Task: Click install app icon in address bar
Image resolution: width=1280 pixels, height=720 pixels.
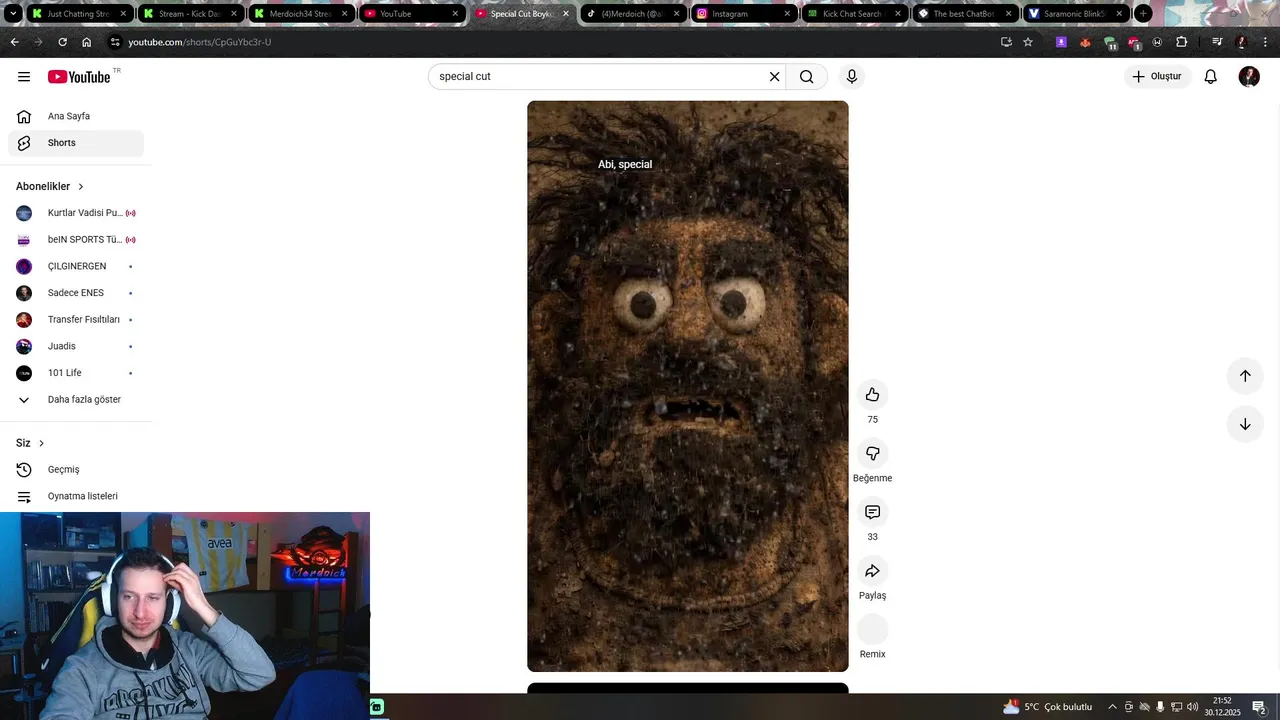Action: 1006,42
